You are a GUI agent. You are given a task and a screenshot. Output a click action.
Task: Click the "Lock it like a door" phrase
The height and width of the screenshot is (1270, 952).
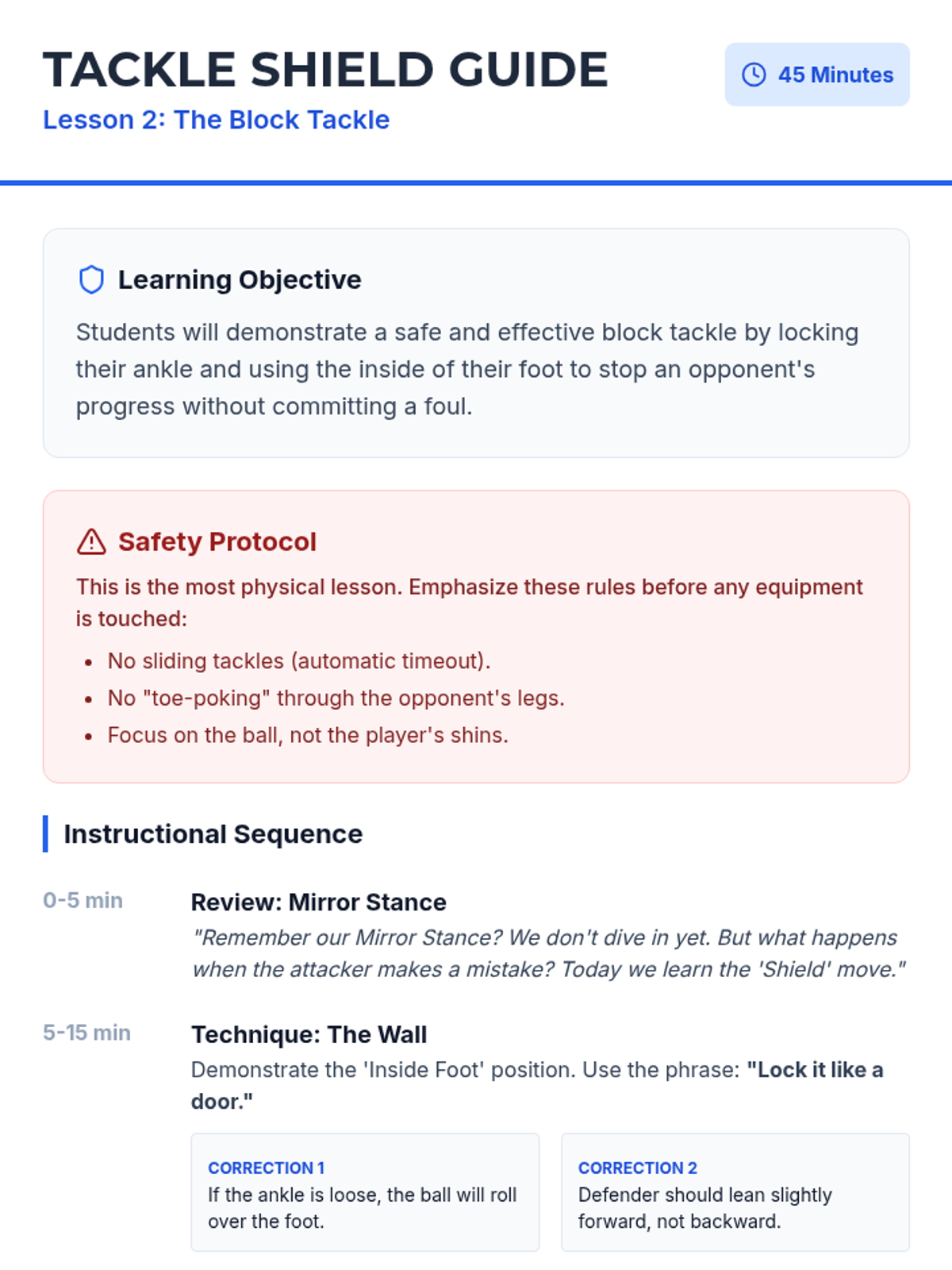click(814, 1070)
